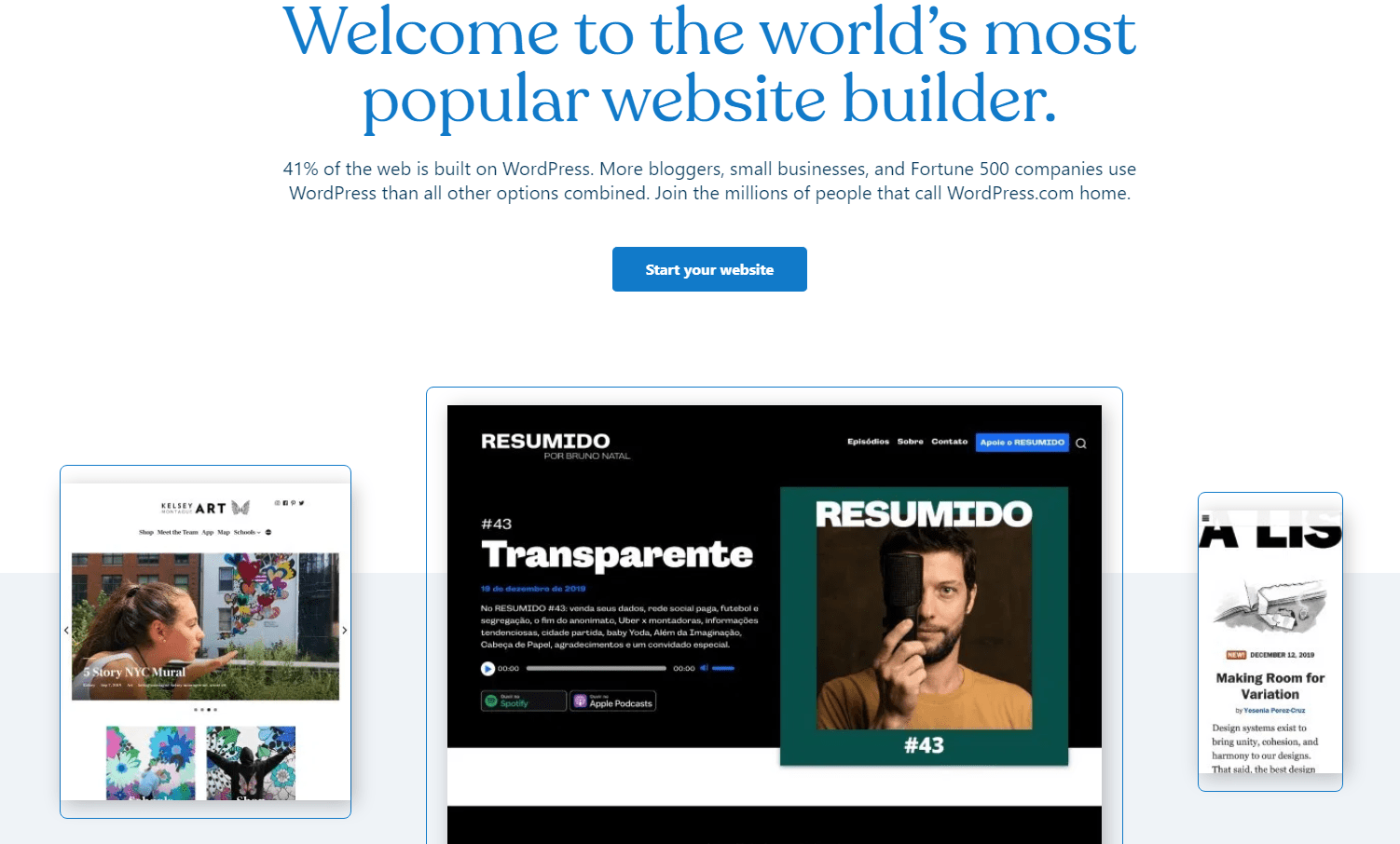The width and height of the screenshot is (1400, 844).
Task: Play the Transparente podcast episode
Action: pyautogui.click(x=487, y=669)
